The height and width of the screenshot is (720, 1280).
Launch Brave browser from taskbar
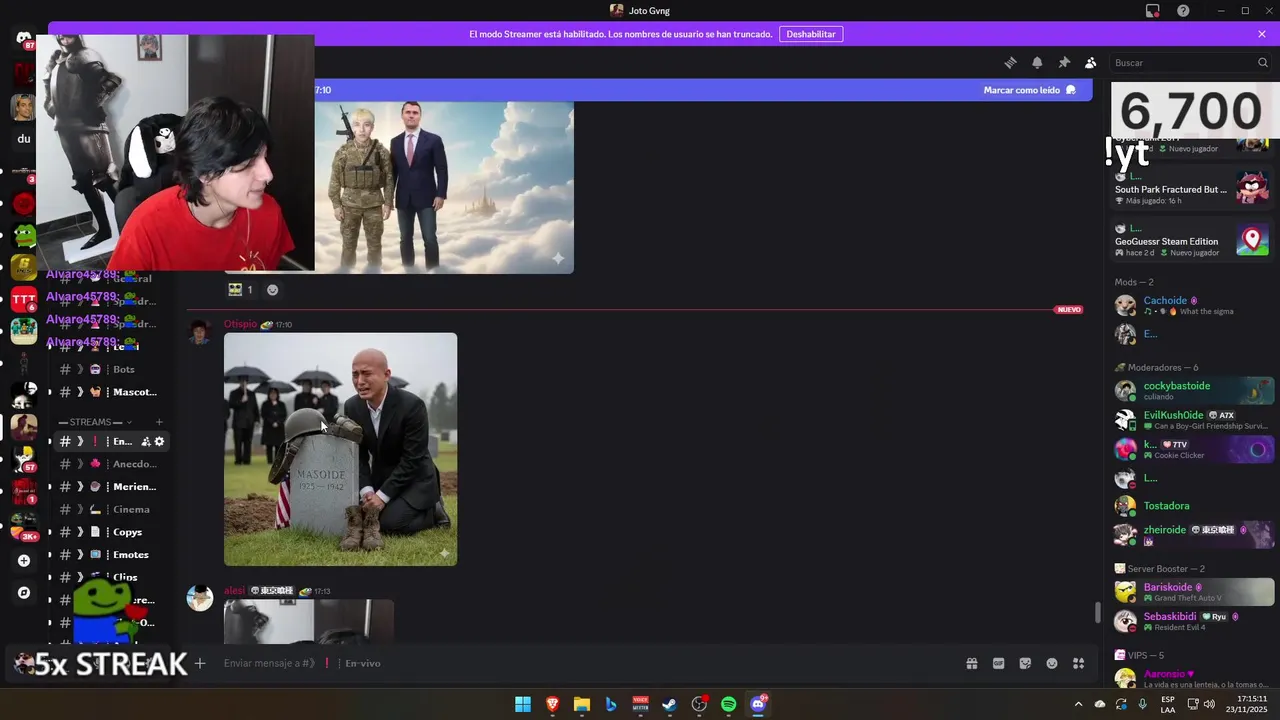click(x=552, y=704)
